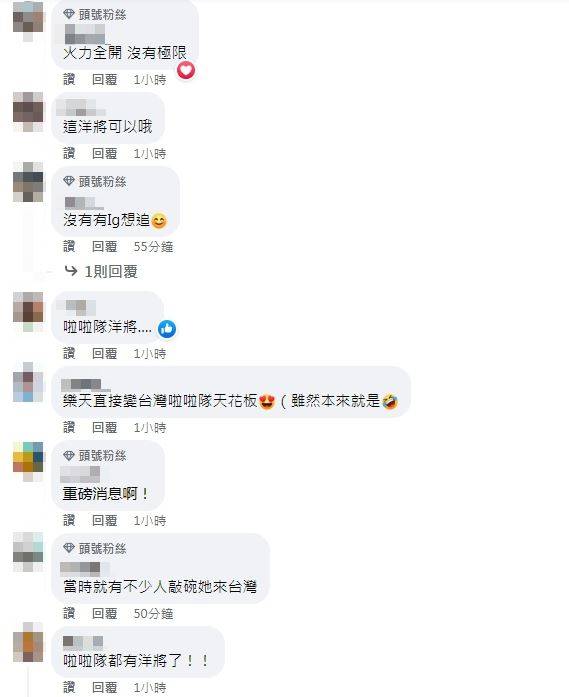
Task: Click the thumbs-up reaction on 啦啦隊洋將.... comment
Action: [x=167, y=329]
